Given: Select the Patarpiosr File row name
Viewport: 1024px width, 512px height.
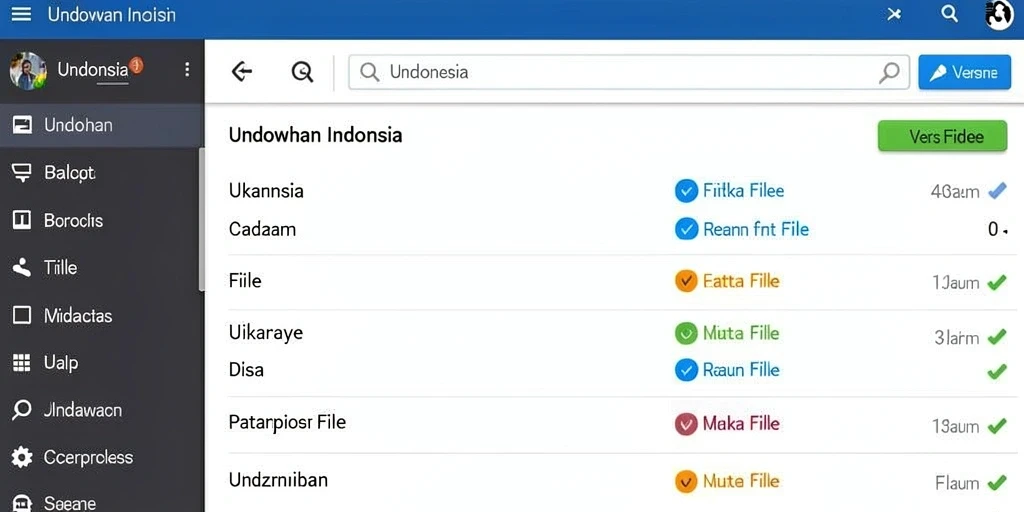Looking at the screenshot, I should (287, 423).
